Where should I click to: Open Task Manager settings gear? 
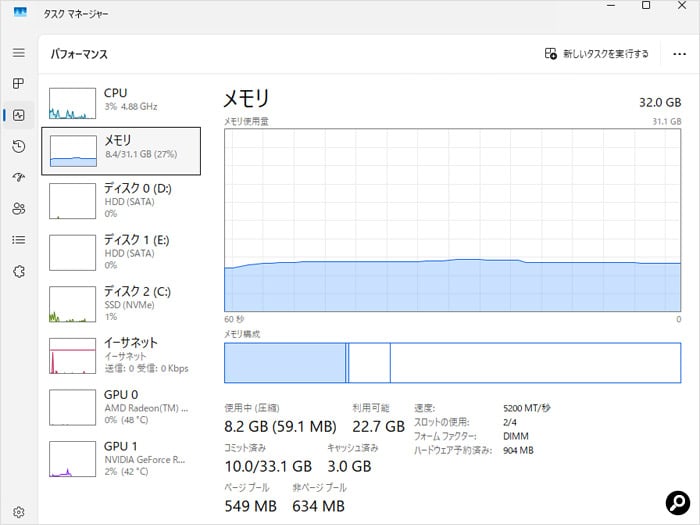18,512
